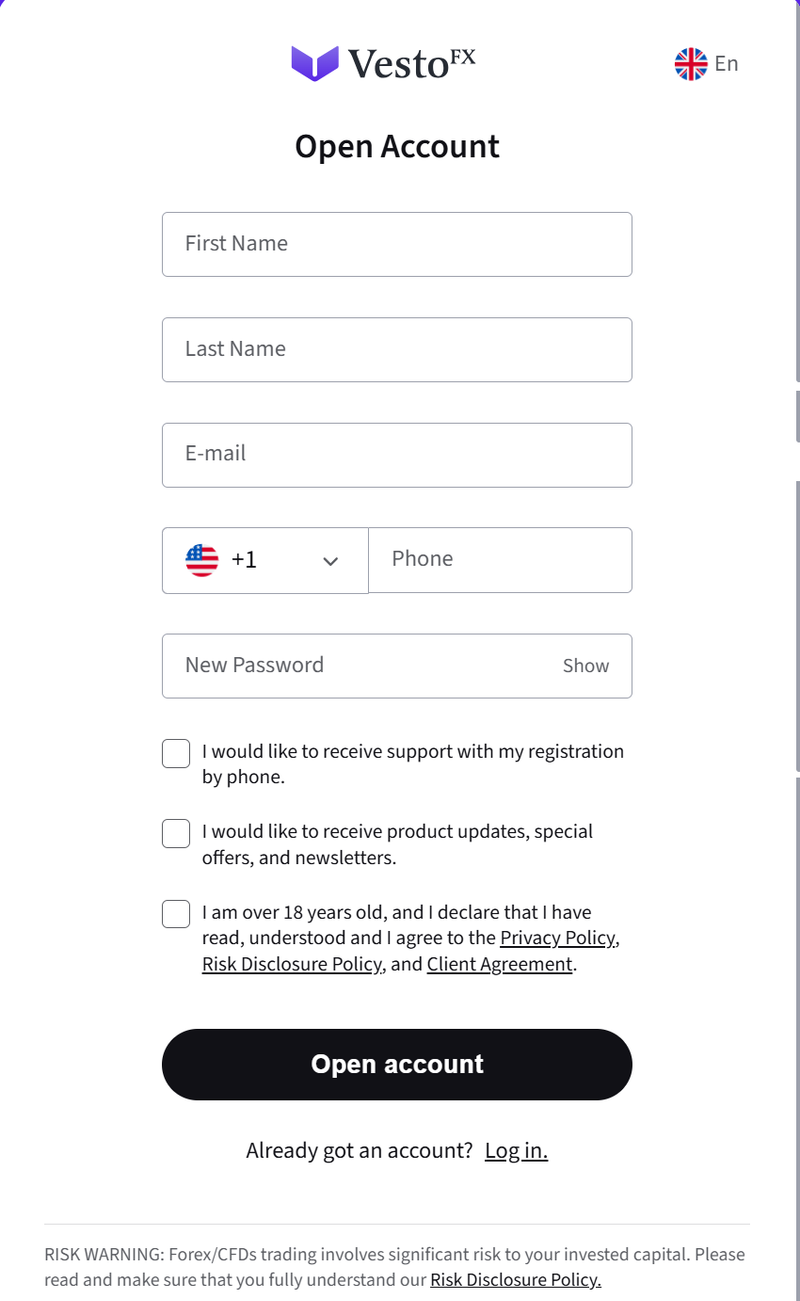Click the UK flag language icon
Image resolution: width=800 pixels, height=1301 pixels.
(691, 64)
